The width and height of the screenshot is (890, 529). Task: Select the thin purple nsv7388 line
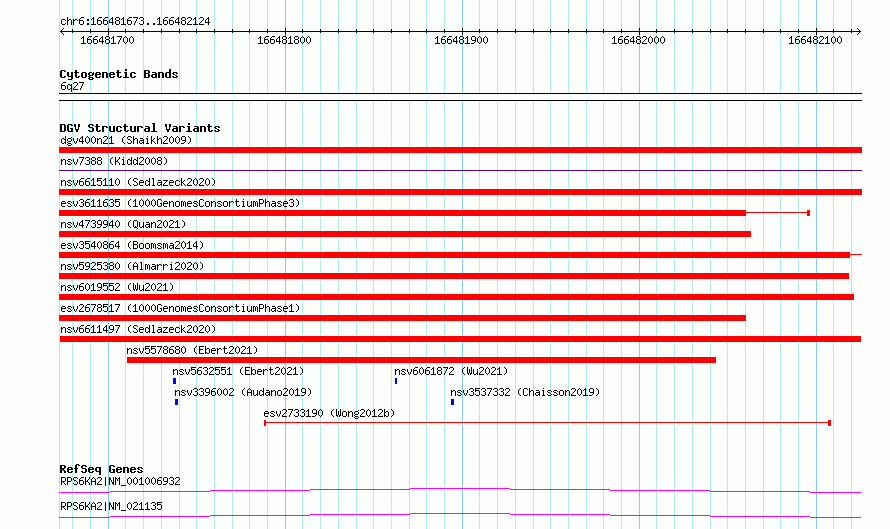click(460, 170)
